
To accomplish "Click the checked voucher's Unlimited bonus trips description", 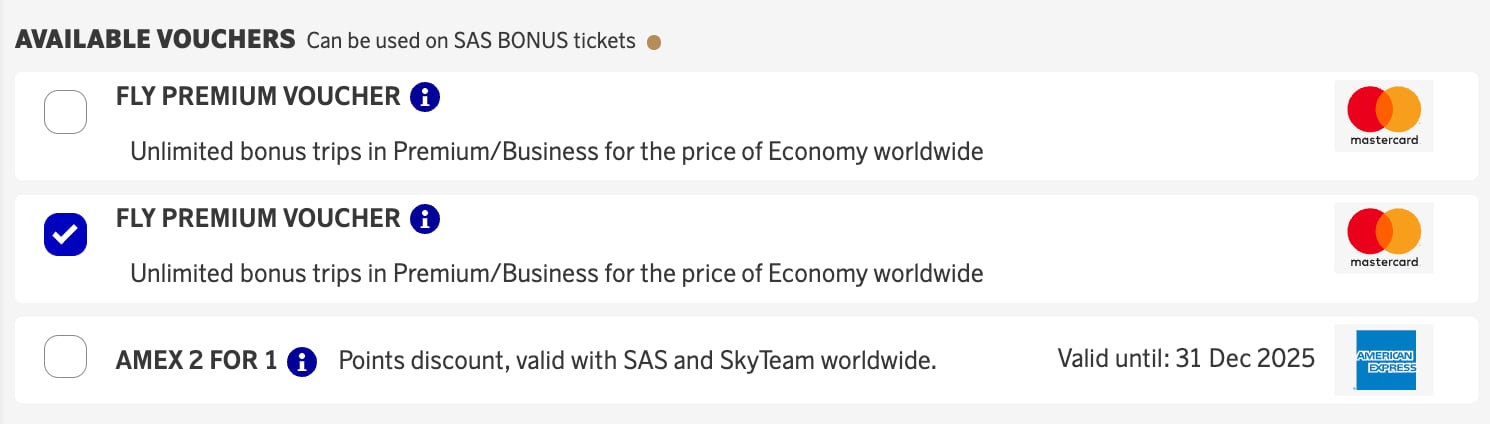I will click(556, 273).
